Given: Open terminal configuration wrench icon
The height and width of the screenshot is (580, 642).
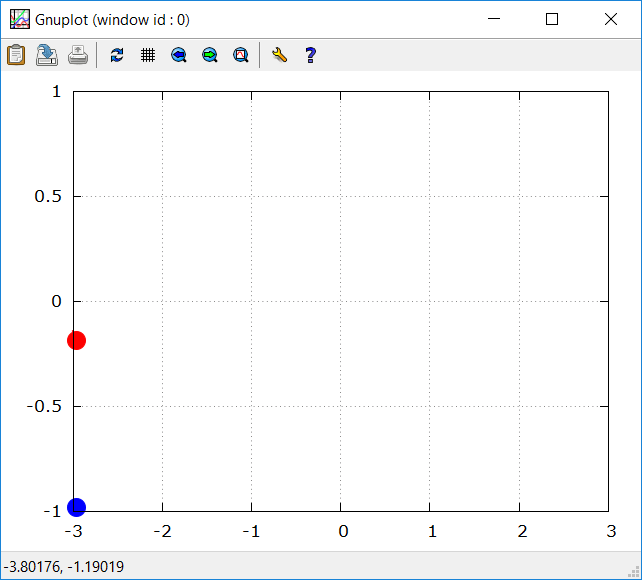Looking at the screenshot, I should point(280,55).
